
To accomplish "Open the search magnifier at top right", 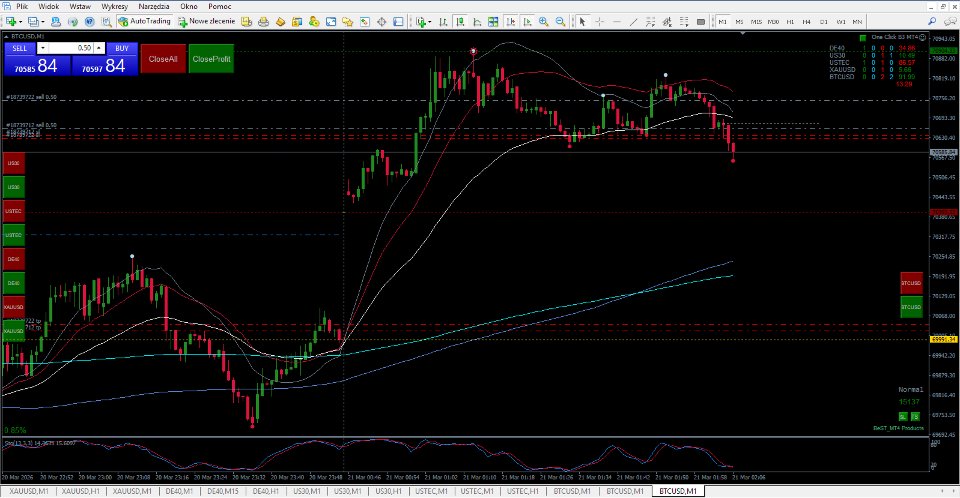I will click(932, 21).
